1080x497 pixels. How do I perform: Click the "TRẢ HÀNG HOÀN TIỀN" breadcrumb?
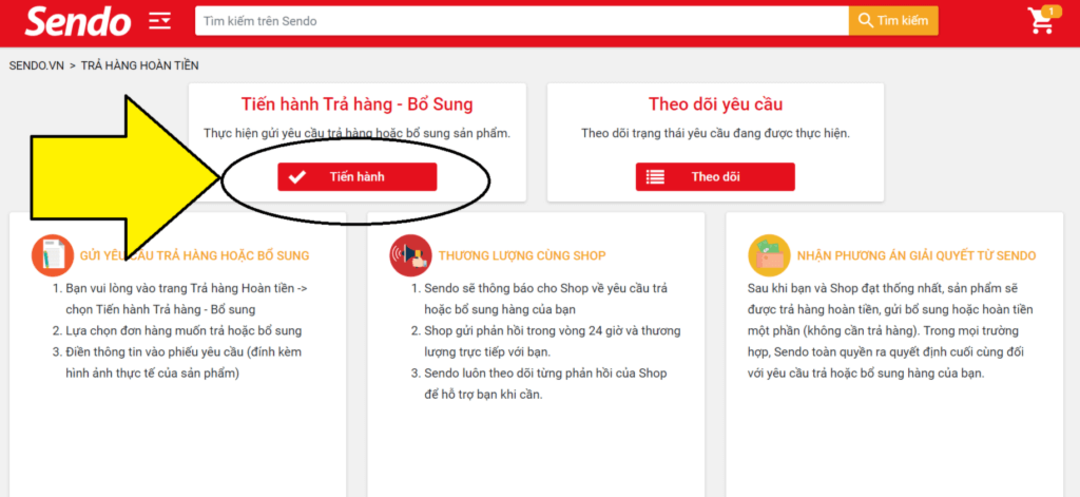(x=140, y=65)
